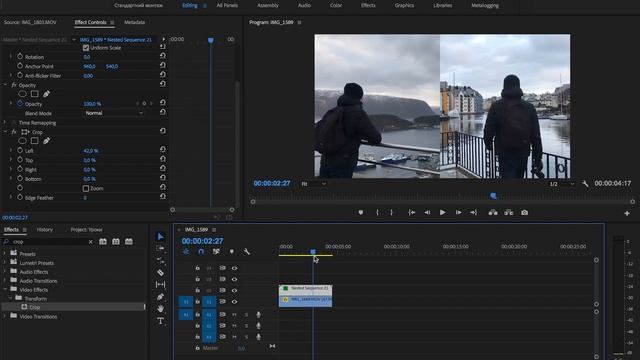Toggle timeline snapping magnet icon
Viewport: 640px width, 360px height.
pos(201,251)
